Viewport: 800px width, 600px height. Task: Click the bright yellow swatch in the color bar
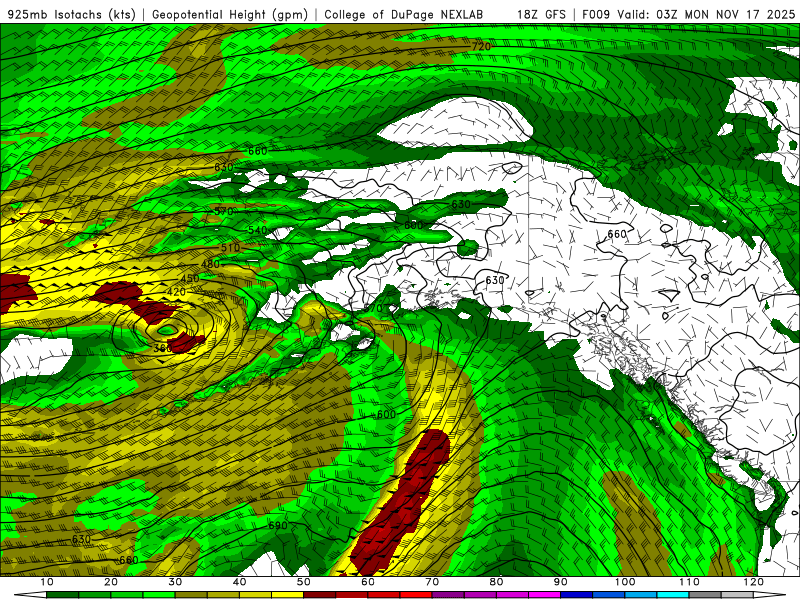[x=288, y=595]
